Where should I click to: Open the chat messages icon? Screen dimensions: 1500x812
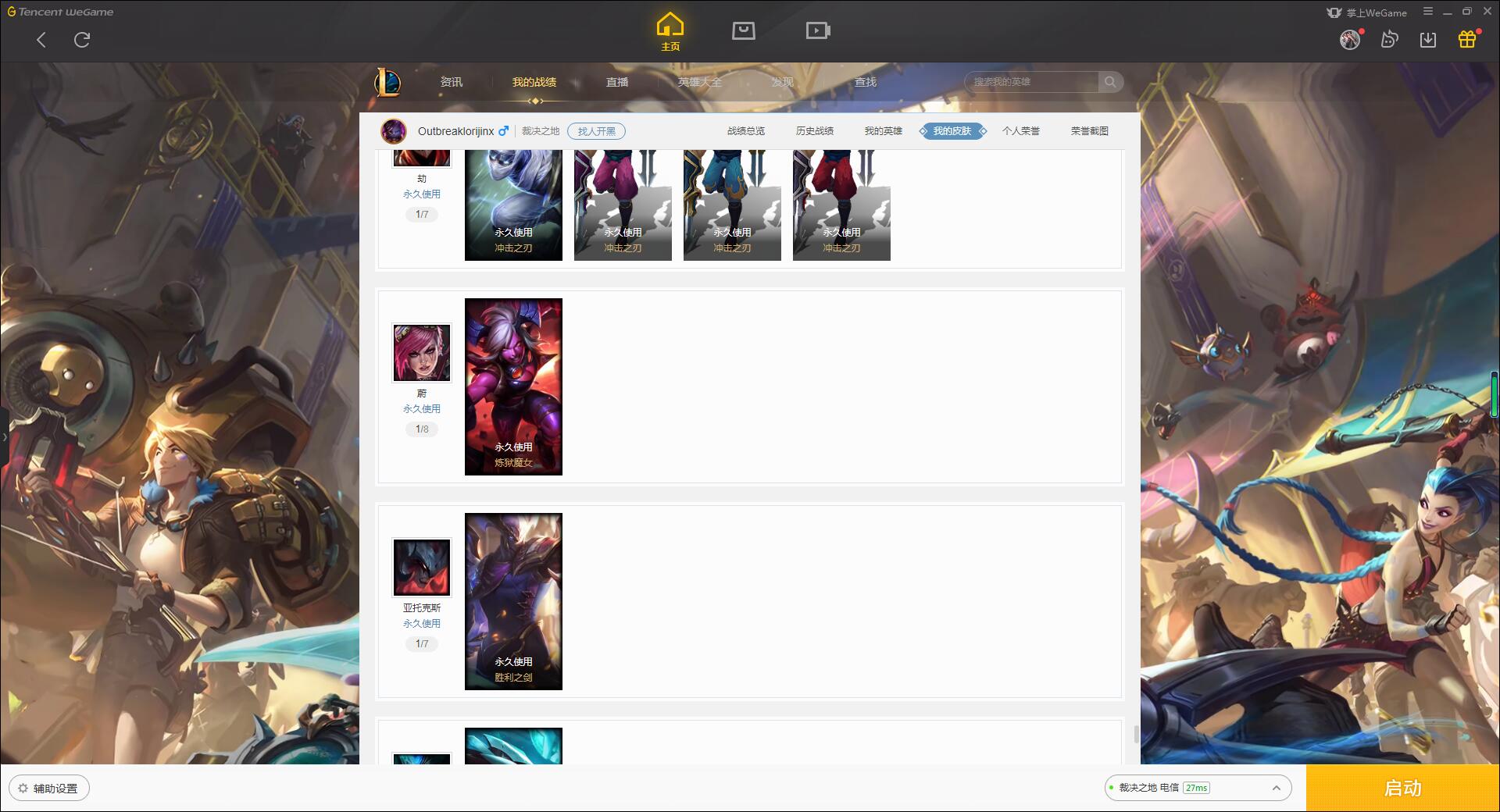pos(1389,39)
